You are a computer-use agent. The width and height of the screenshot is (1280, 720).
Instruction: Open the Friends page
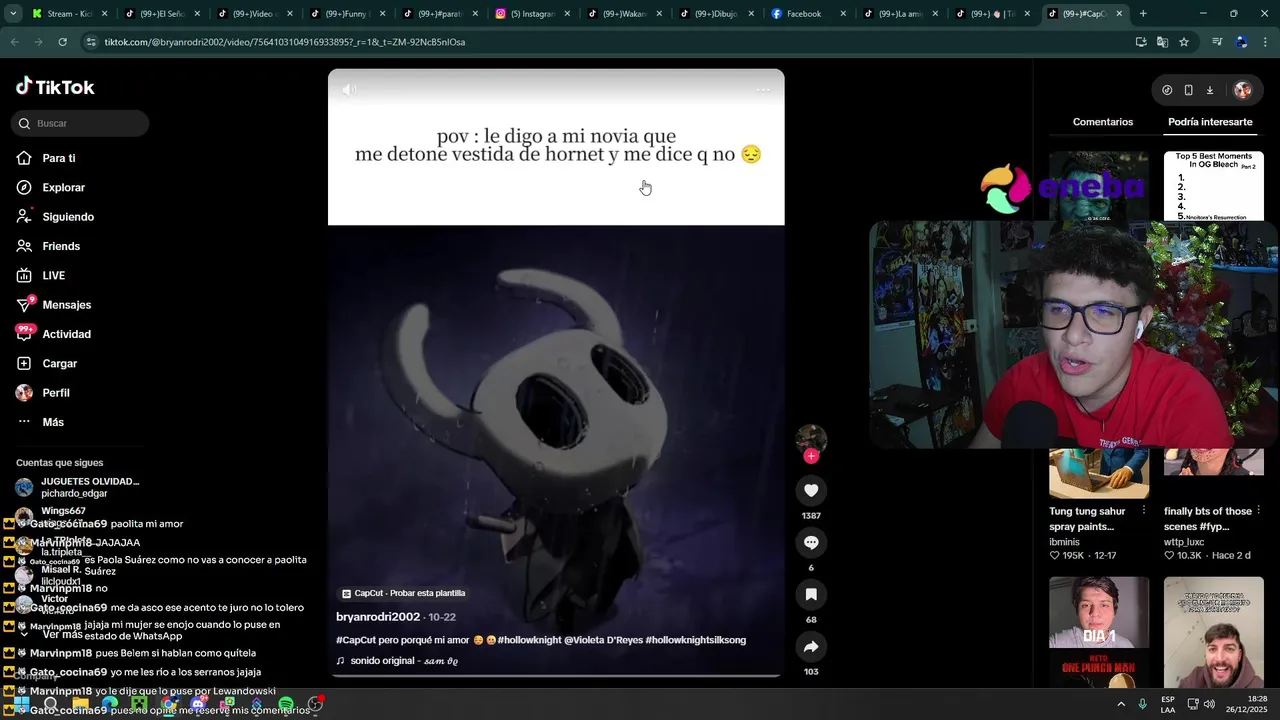tap(60, 246)
